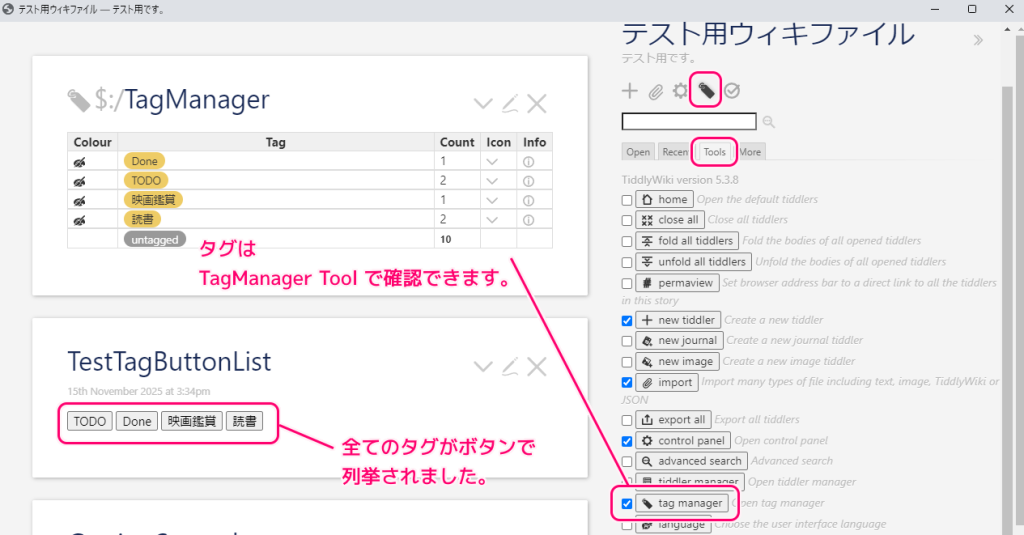The width and height of the screenshot is (1024, 535).
Task: Switch to the Open sidebar tab
Action: (638, 152)
